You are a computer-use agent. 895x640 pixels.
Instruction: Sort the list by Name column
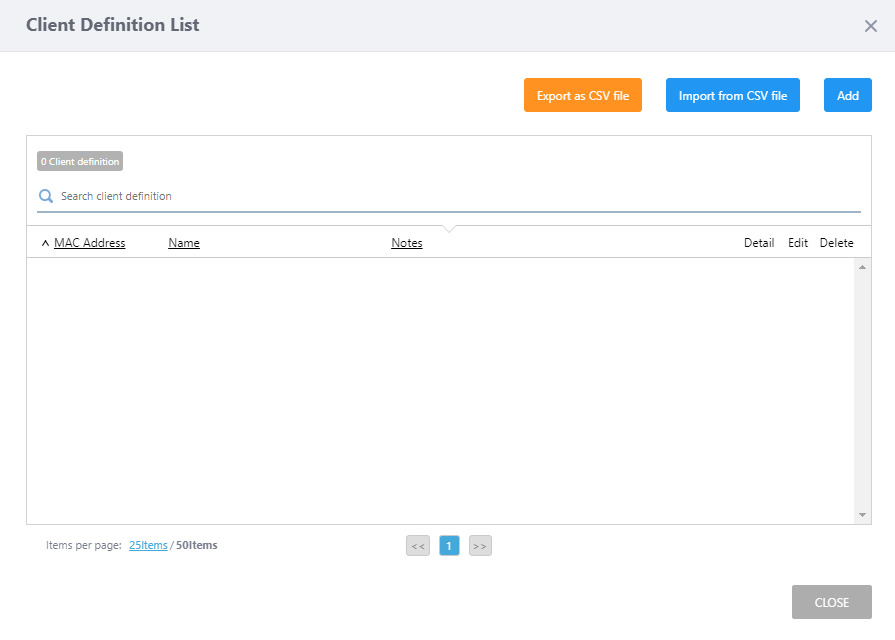[x=184, y=243]
